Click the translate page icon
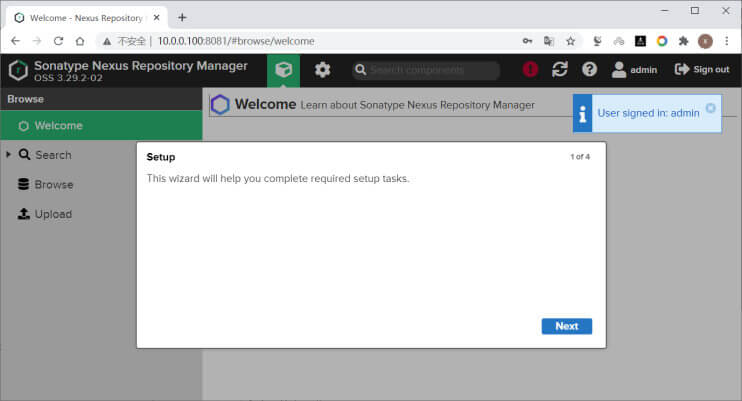 [548, 41]
